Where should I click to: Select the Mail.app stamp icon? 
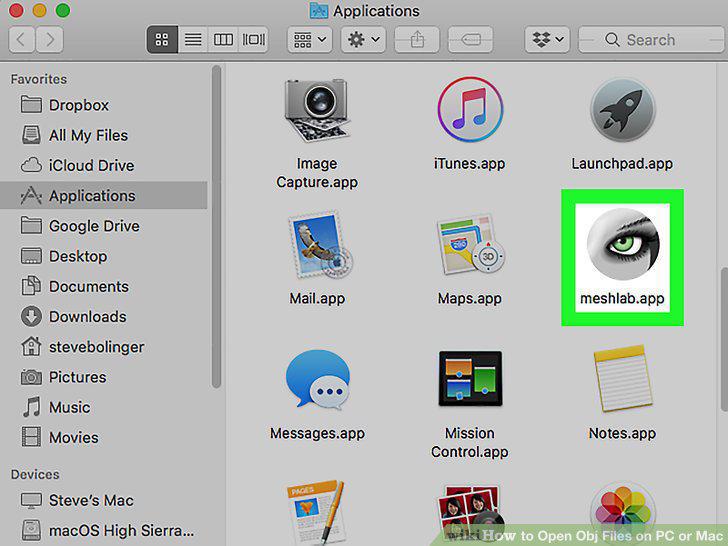pyautogui.click(x=319, y=245)
